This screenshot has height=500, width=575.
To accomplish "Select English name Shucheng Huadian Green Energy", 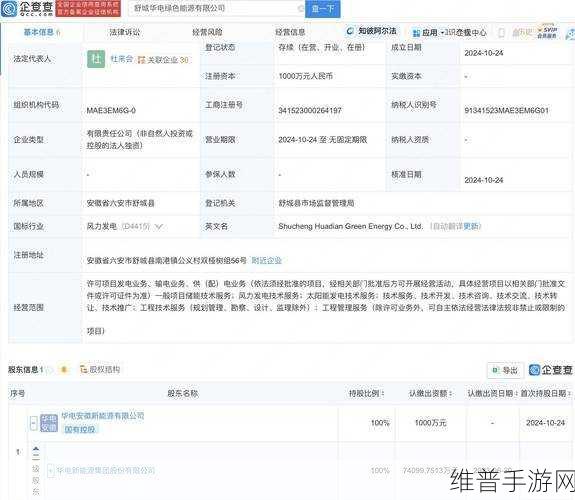I will click(351, 226).
